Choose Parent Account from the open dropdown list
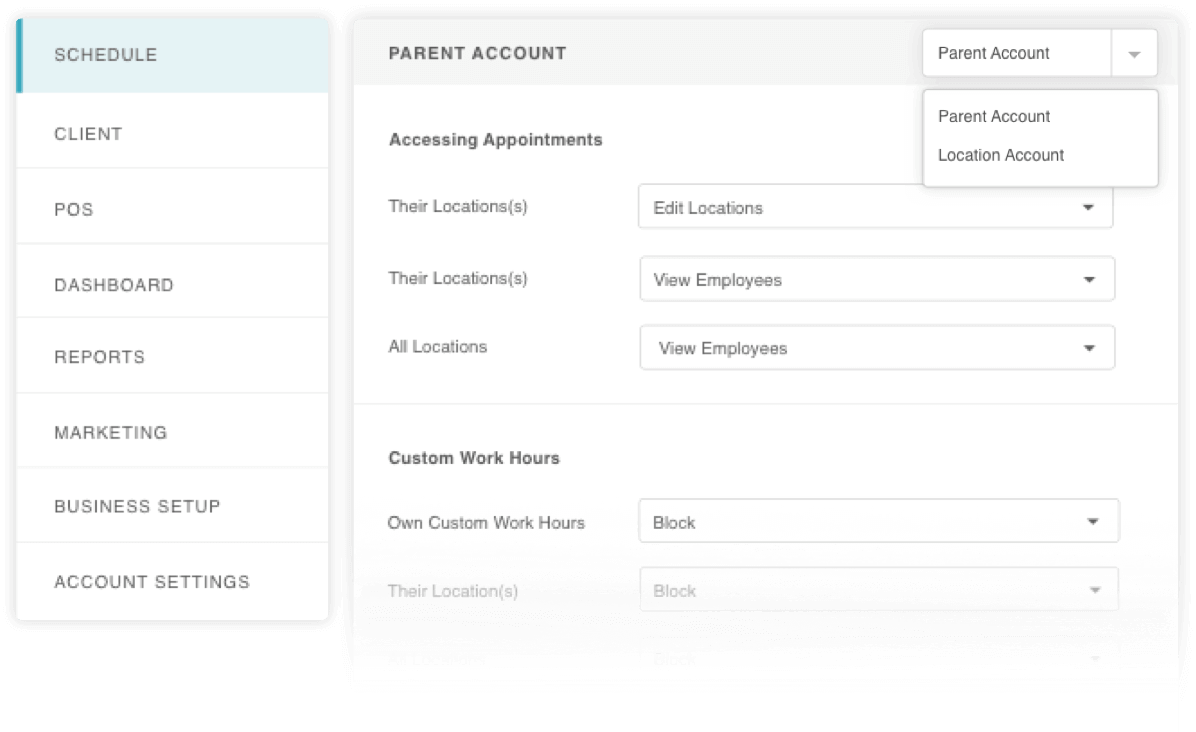Screen dimensions: 1196x732 994,117
